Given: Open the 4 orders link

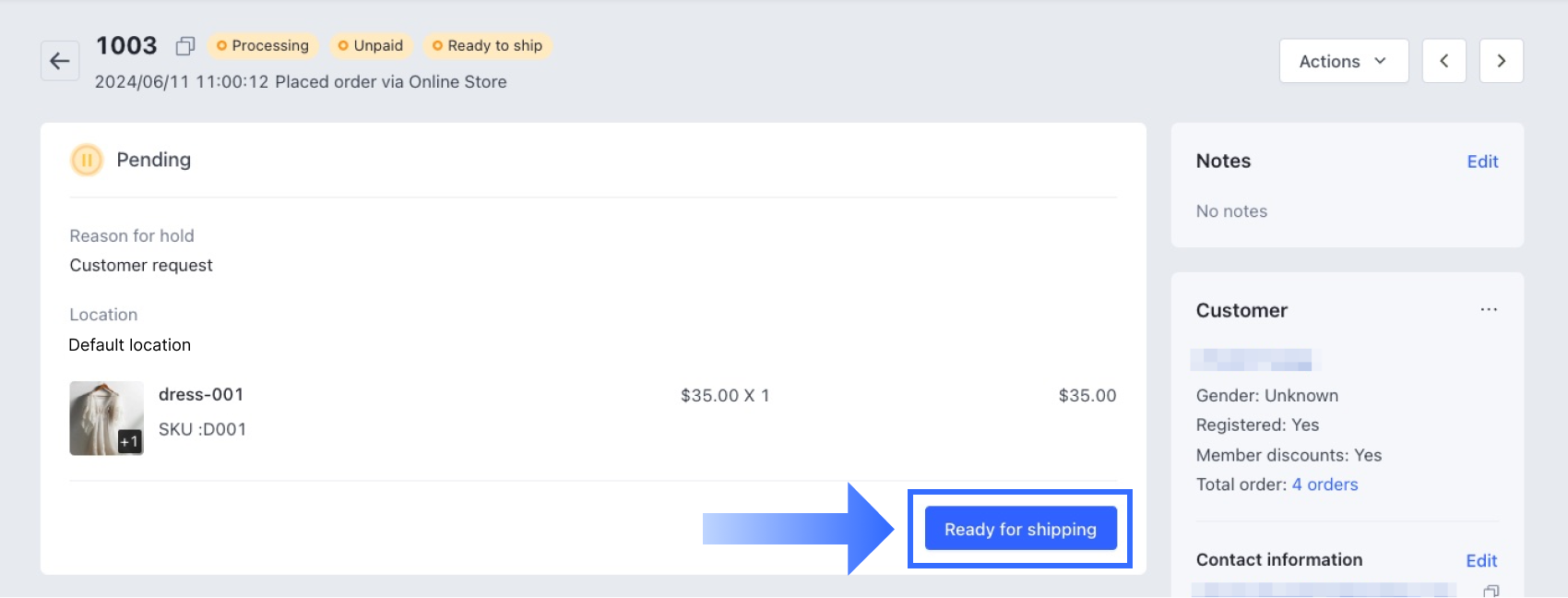Looking at the screenshot, I should coord(1324,484).
